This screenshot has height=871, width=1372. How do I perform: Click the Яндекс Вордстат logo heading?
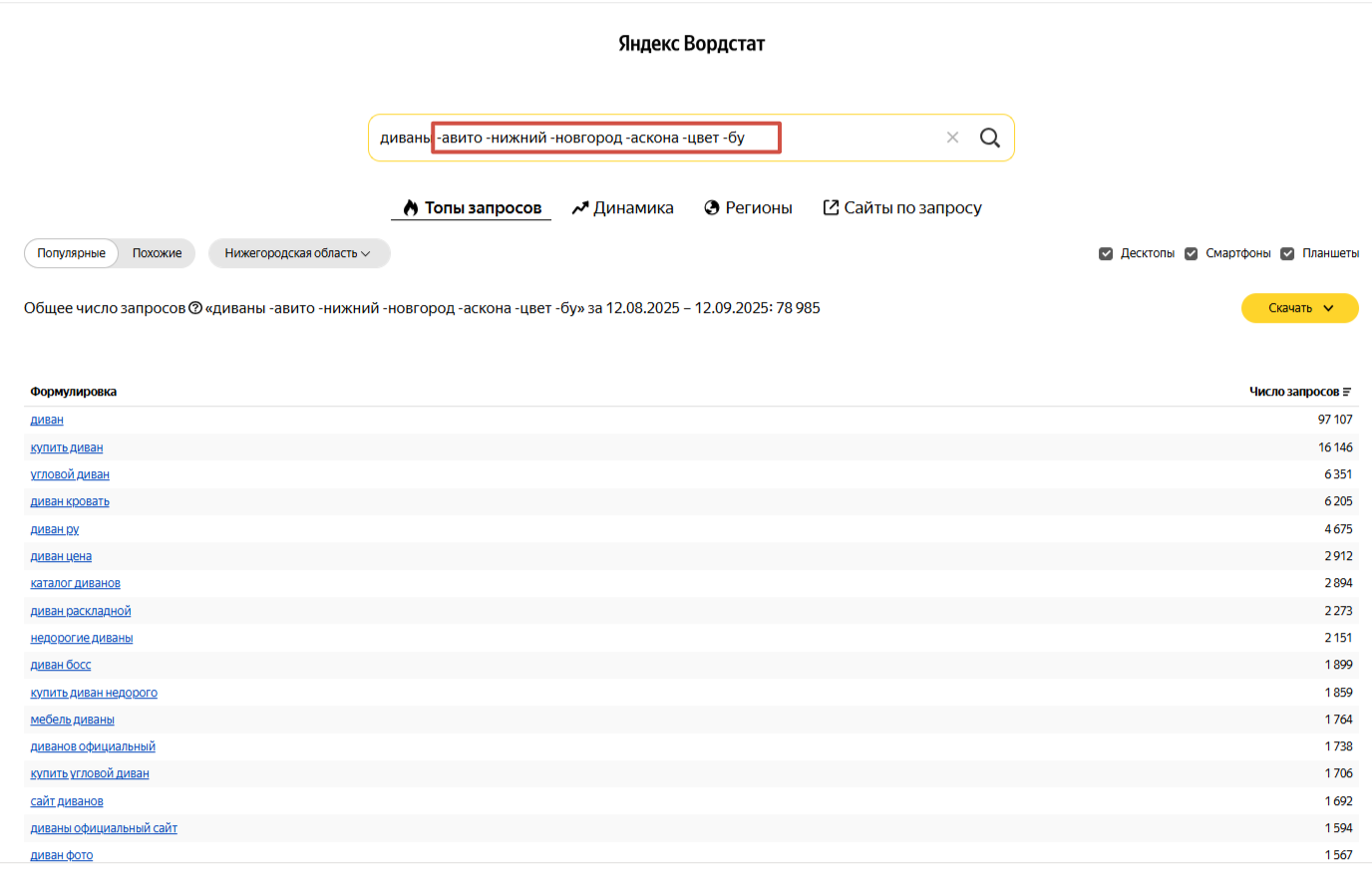[691, 44]
